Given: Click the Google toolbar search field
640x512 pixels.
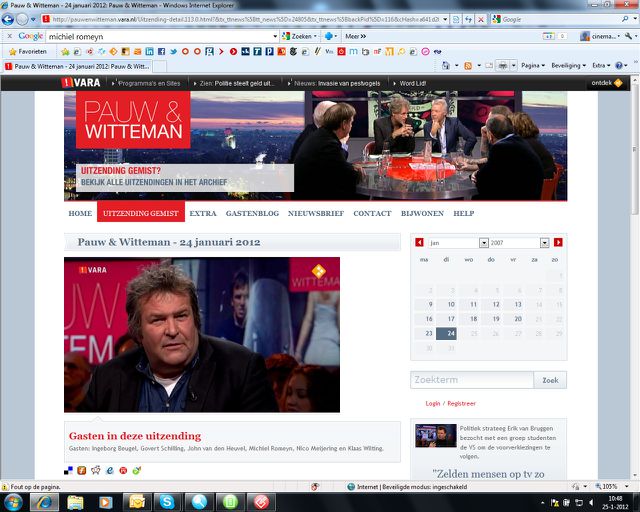Looking at the screenshot, I should [159, 36].
